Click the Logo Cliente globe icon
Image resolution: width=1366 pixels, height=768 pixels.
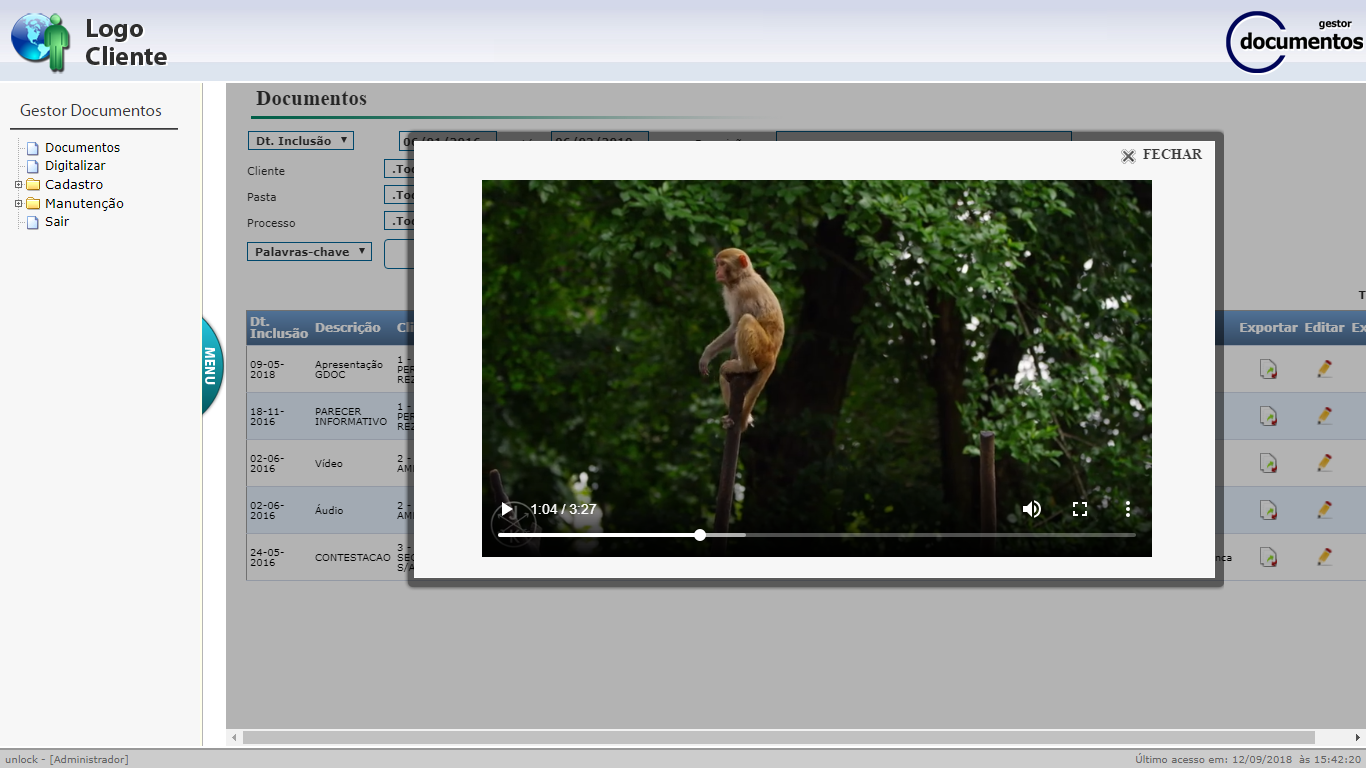pos(41,41)
